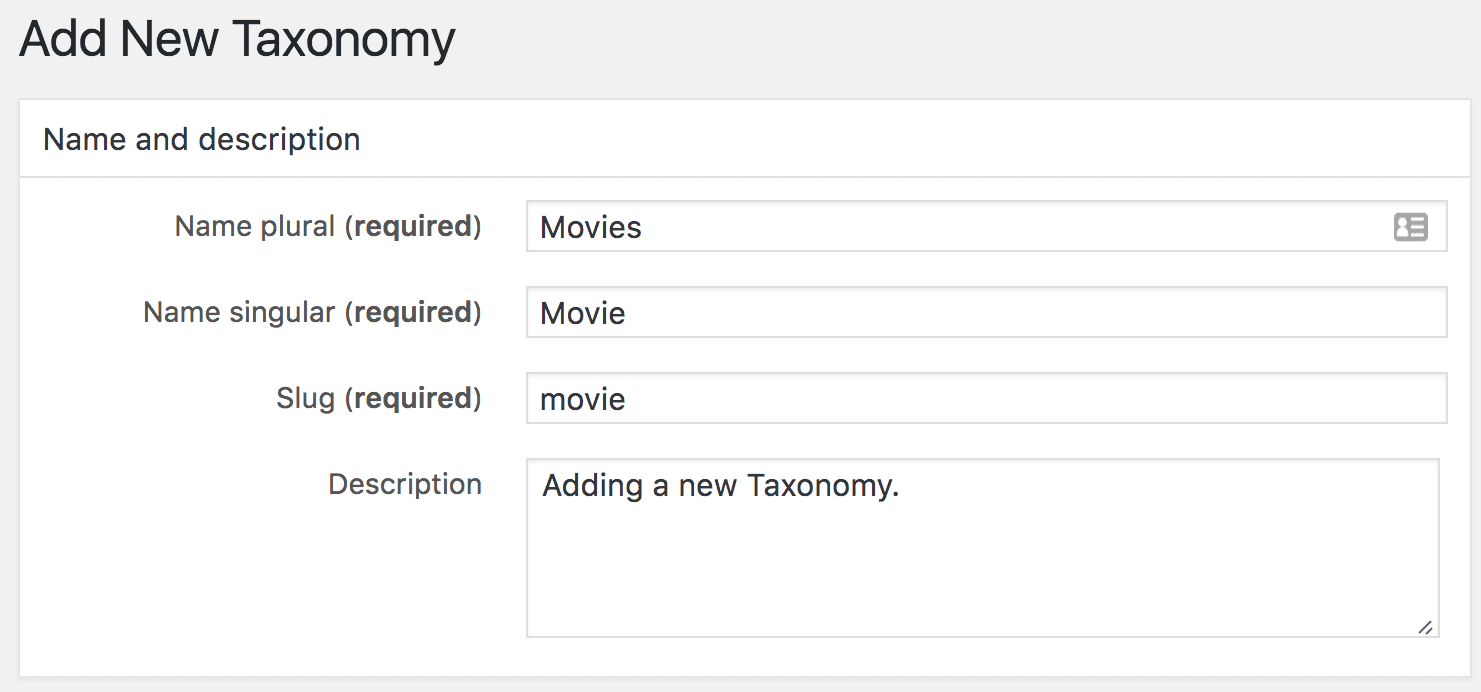Select the text 'Movies' in Name plural

click(590, 228)
